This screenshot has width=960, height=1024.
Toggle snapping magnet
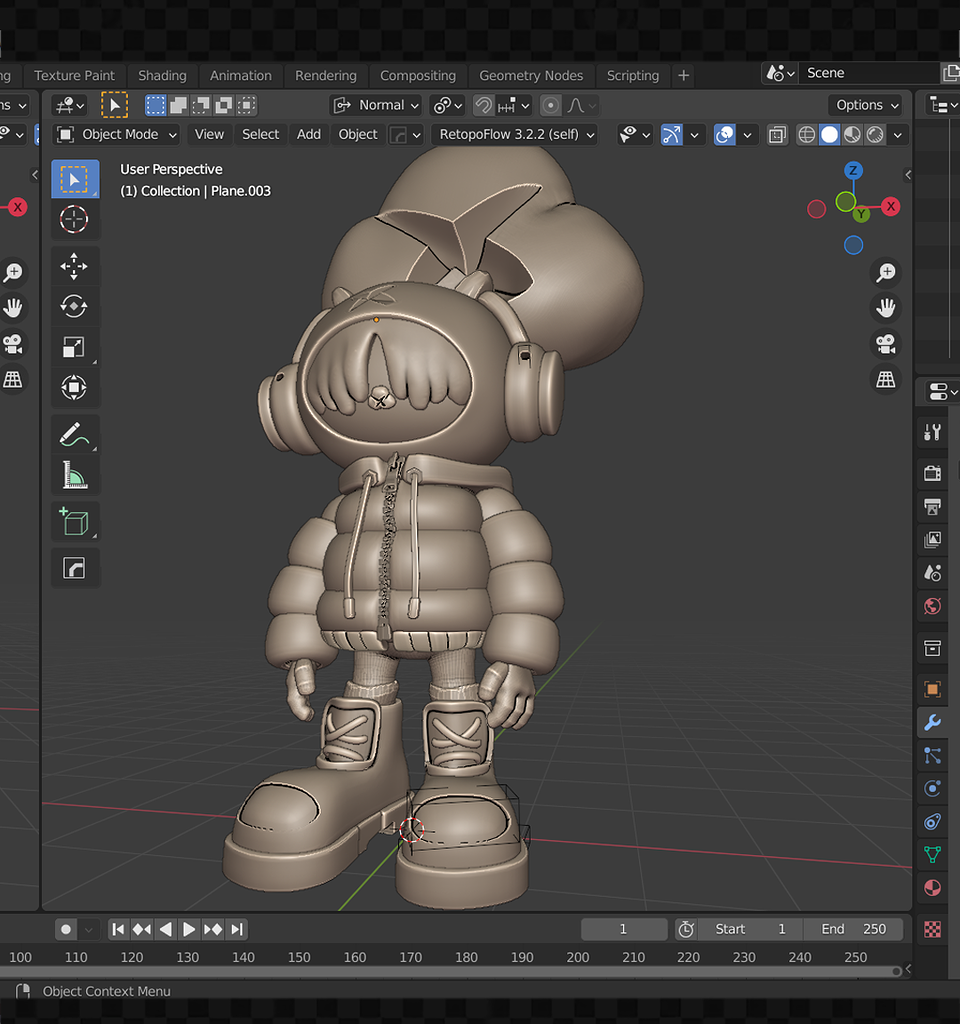point(483,105)
